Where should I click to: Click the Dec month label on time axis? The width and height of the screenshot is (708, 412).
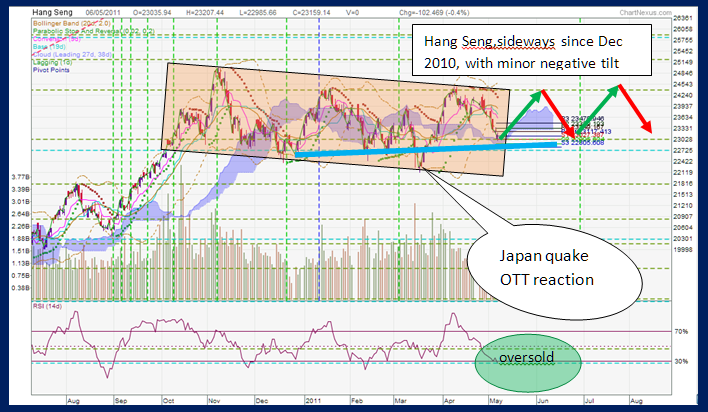click(x=261, y=401)
